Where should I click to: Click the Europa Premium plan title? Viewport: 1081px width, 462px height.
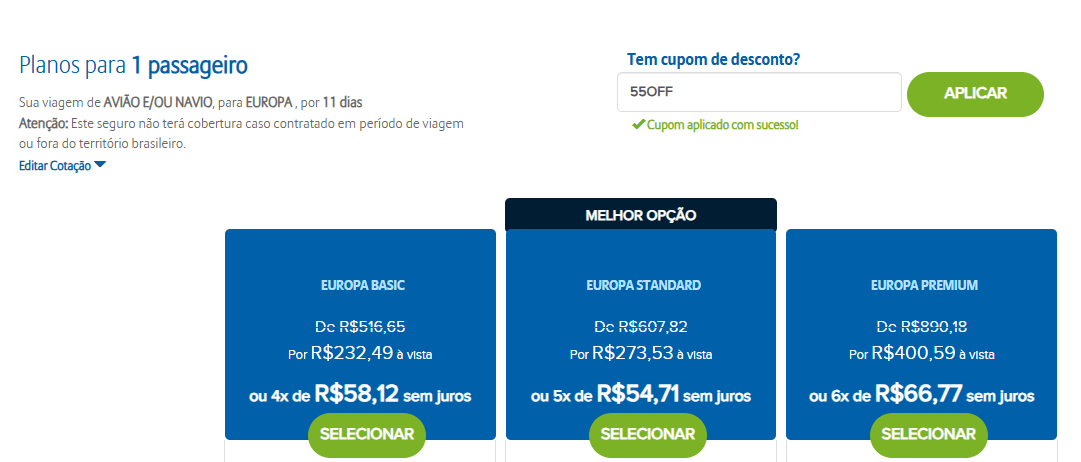pos(923,285)
